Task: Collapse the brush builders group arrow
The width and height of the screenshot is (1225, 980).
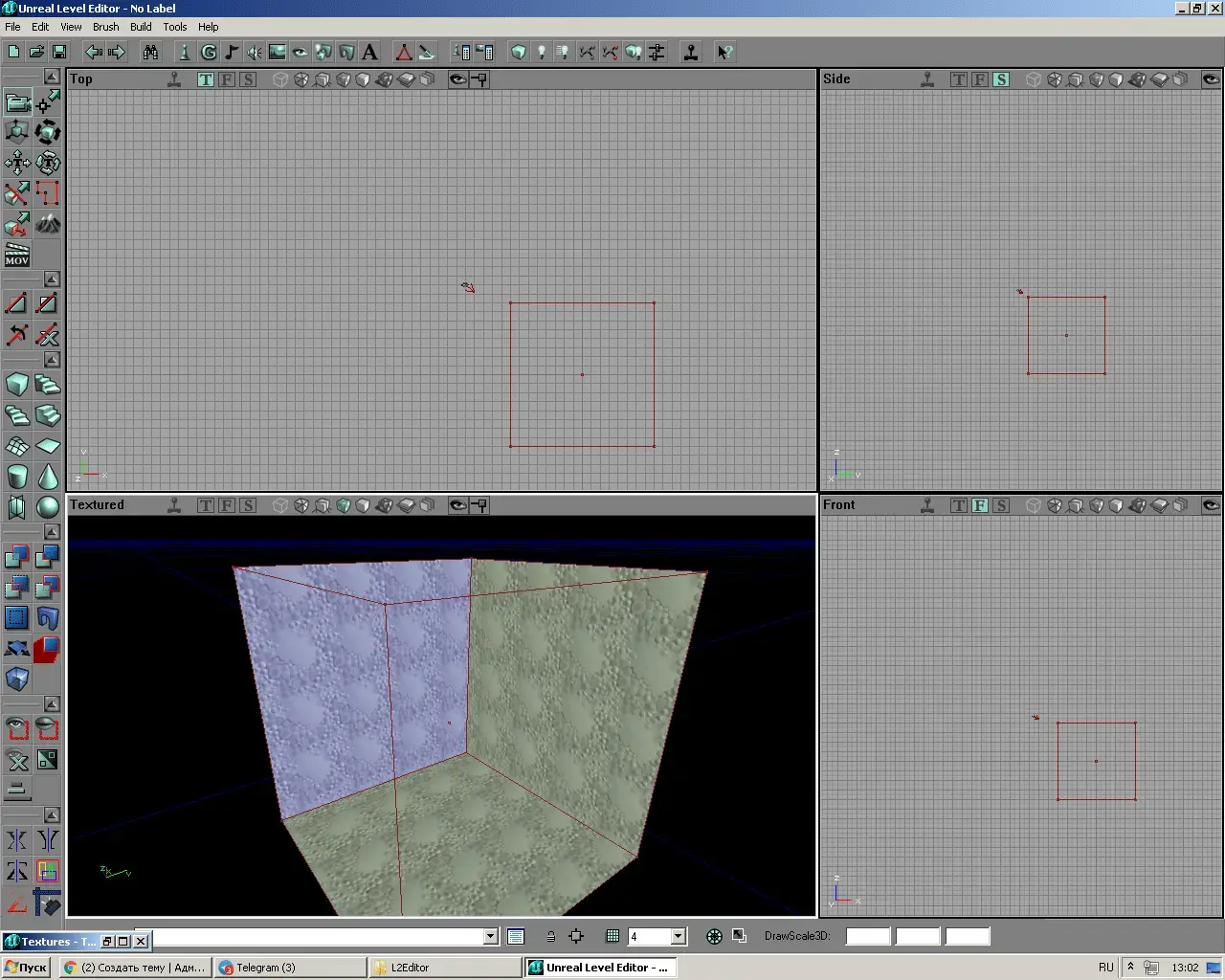Action: (x=53, y=360)
